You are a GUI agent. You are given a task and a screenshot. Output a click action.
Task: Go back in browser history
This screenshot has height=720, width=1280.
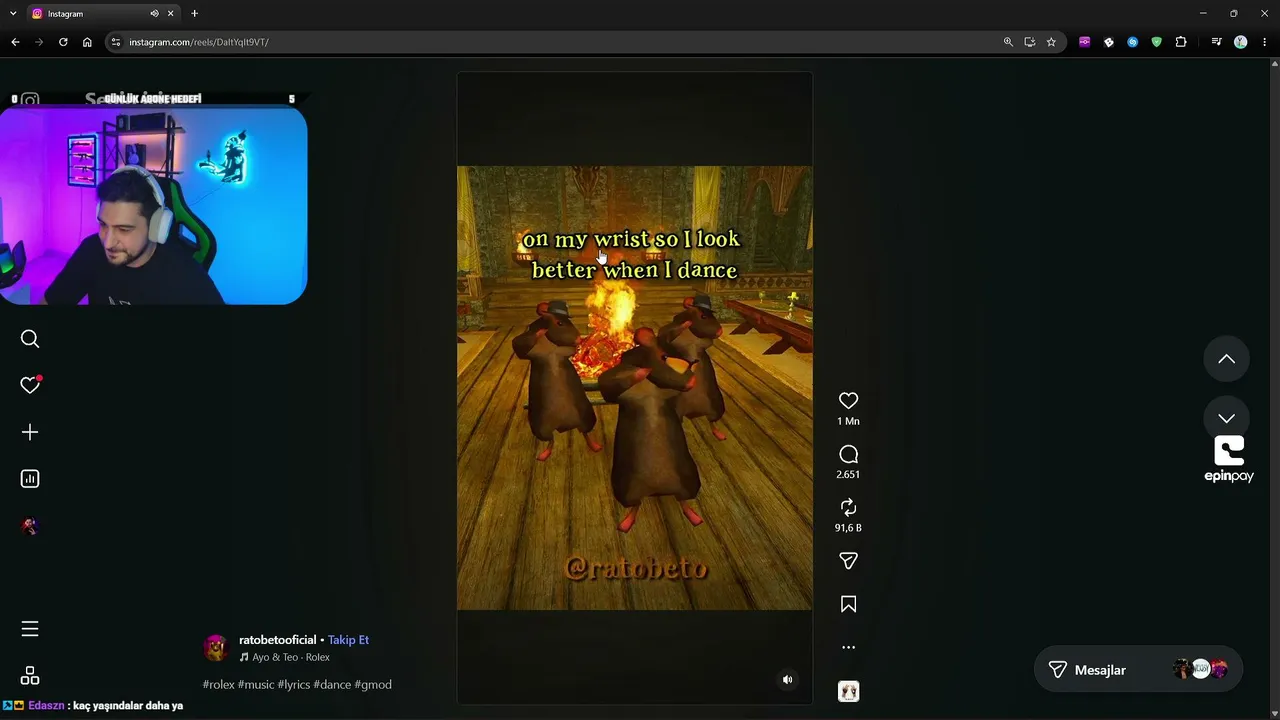(x=15, y=42)
